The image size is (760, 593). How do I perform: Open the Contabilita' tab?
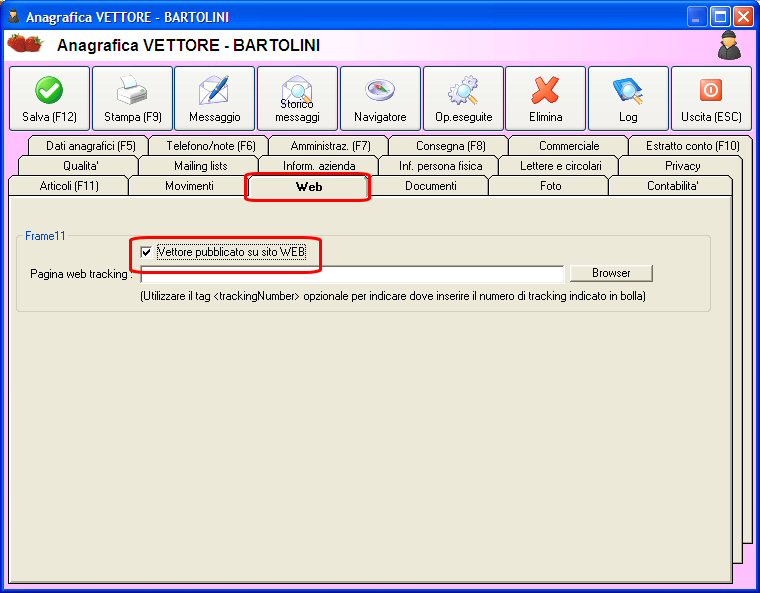pyautogui.click(x=672, y=186)
